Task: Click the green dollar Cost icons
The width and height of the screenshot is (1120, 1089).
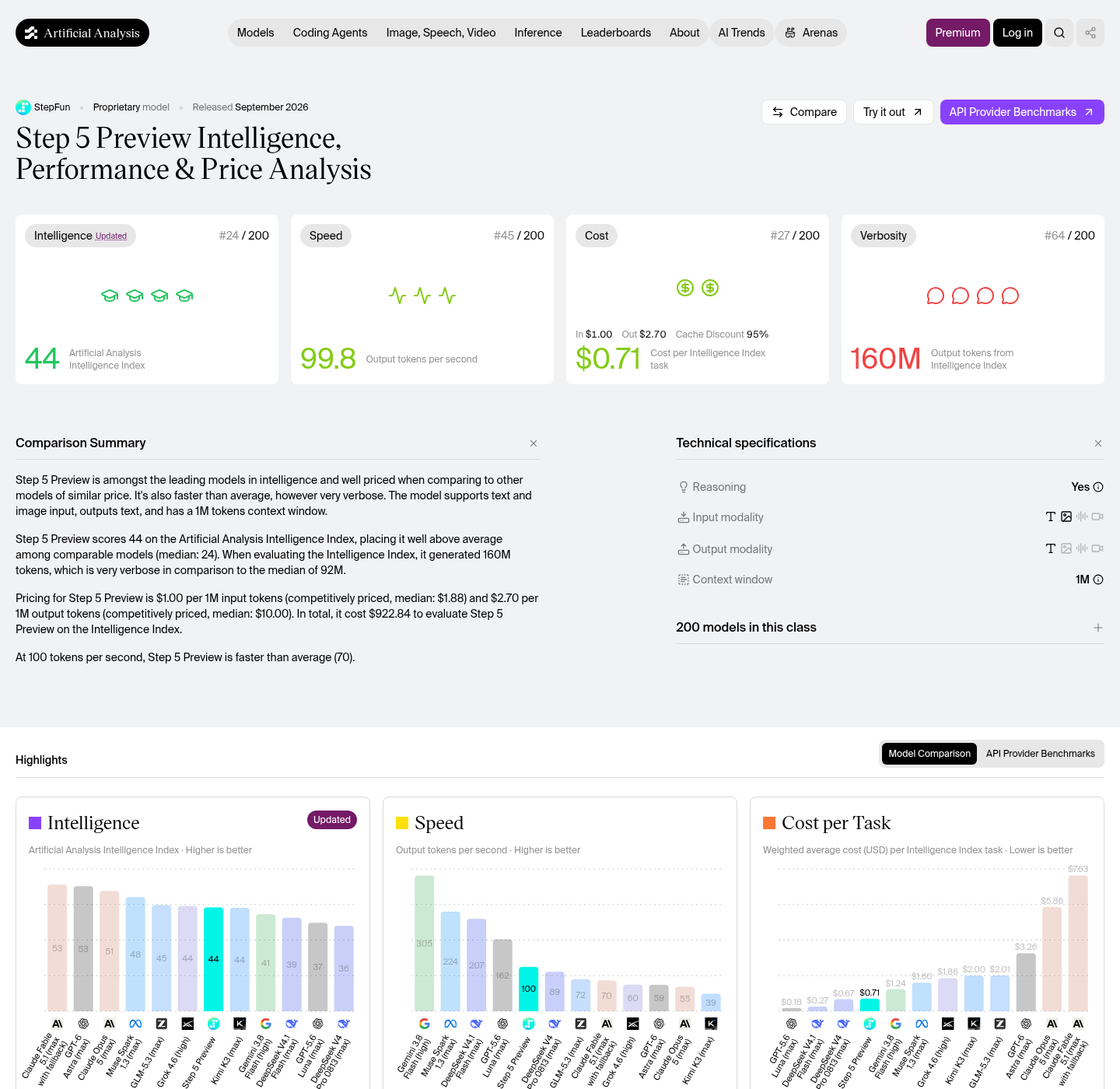Action: click(x=698, y=288)
